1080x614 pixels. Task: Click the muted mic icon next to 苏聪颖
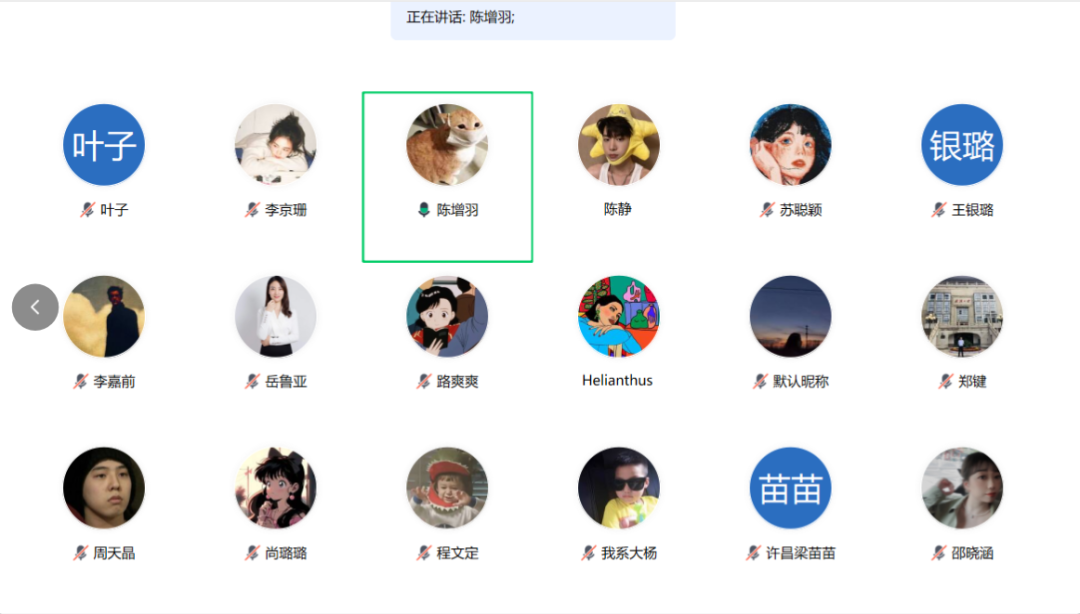pos(767,210)
